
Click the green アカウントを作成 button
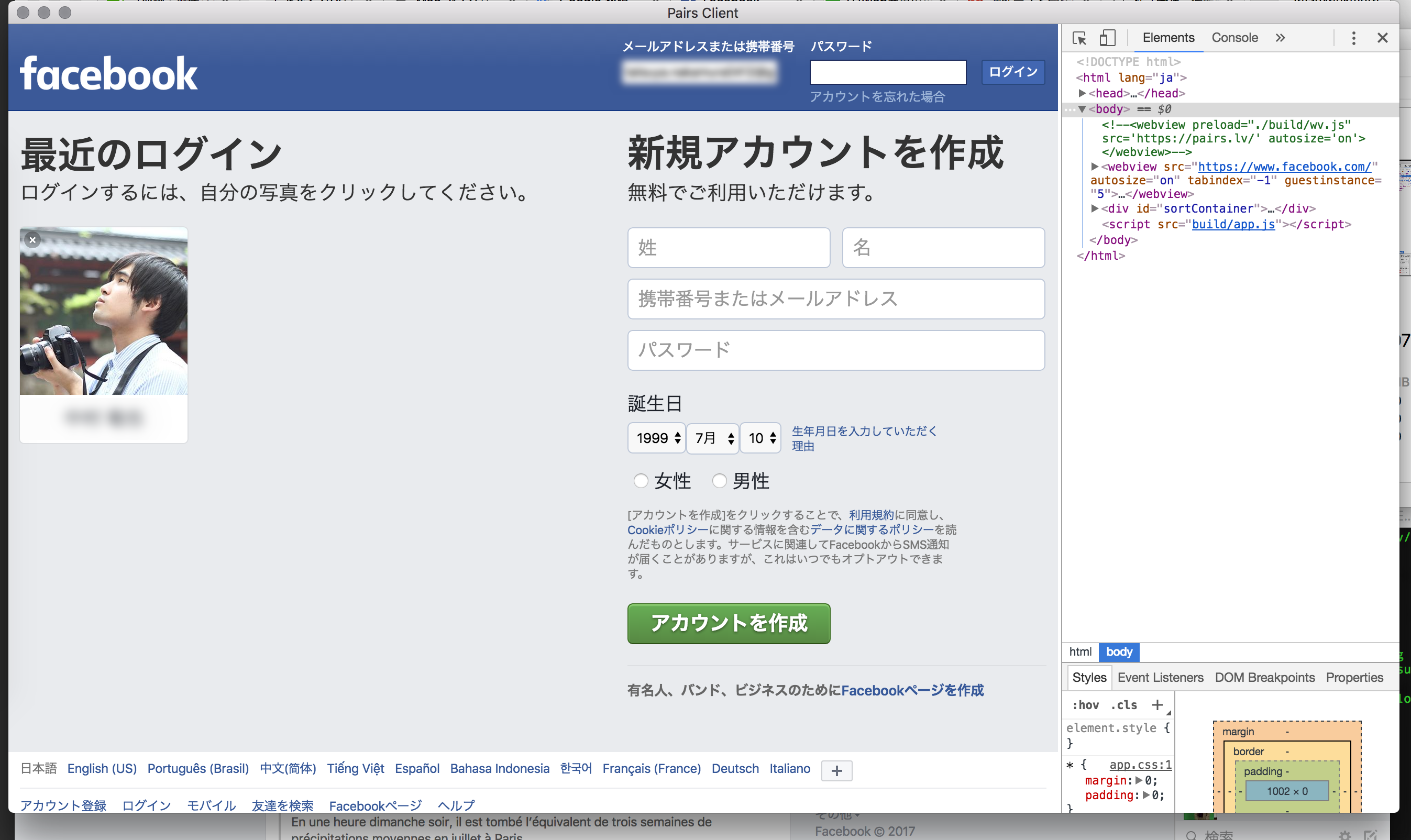click(729, 623)
